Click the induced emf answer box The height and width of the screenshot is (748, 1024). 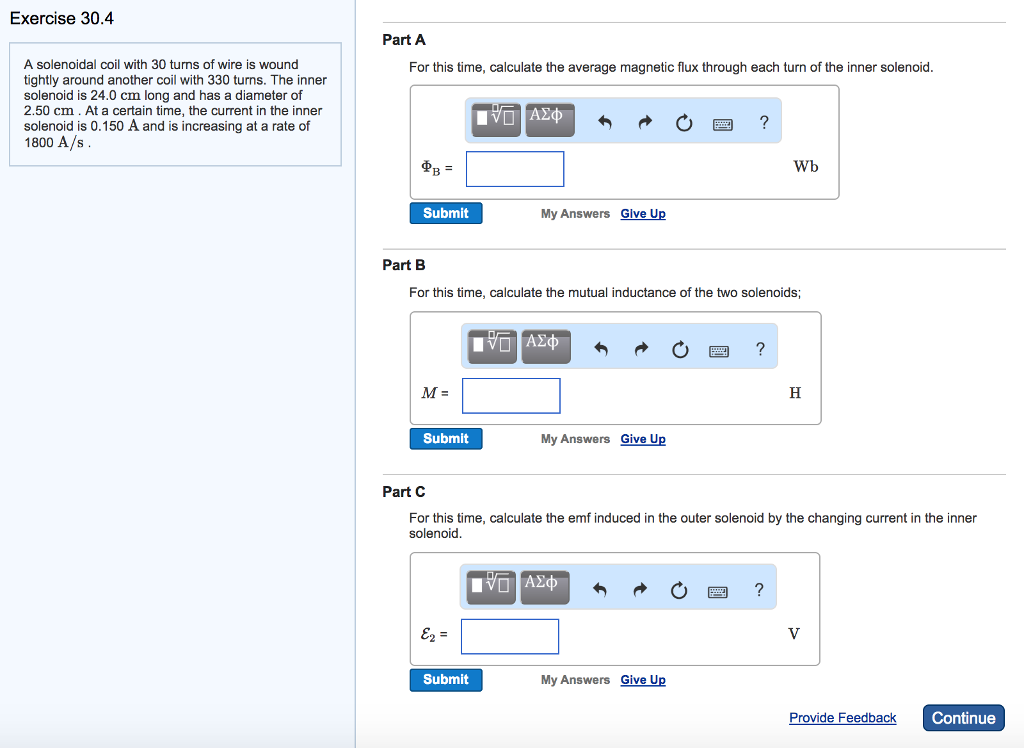point(510,636)
